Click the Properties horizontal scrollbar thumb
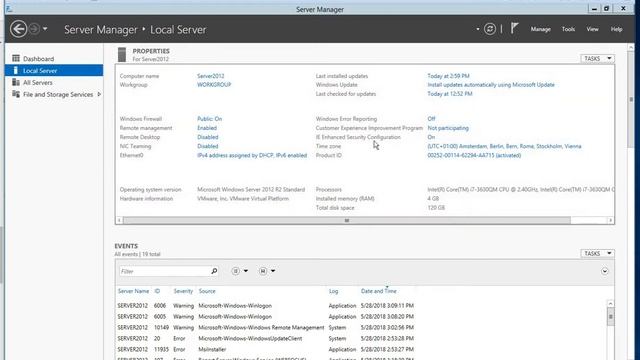 pyautogui.click(x=347, y=220)
